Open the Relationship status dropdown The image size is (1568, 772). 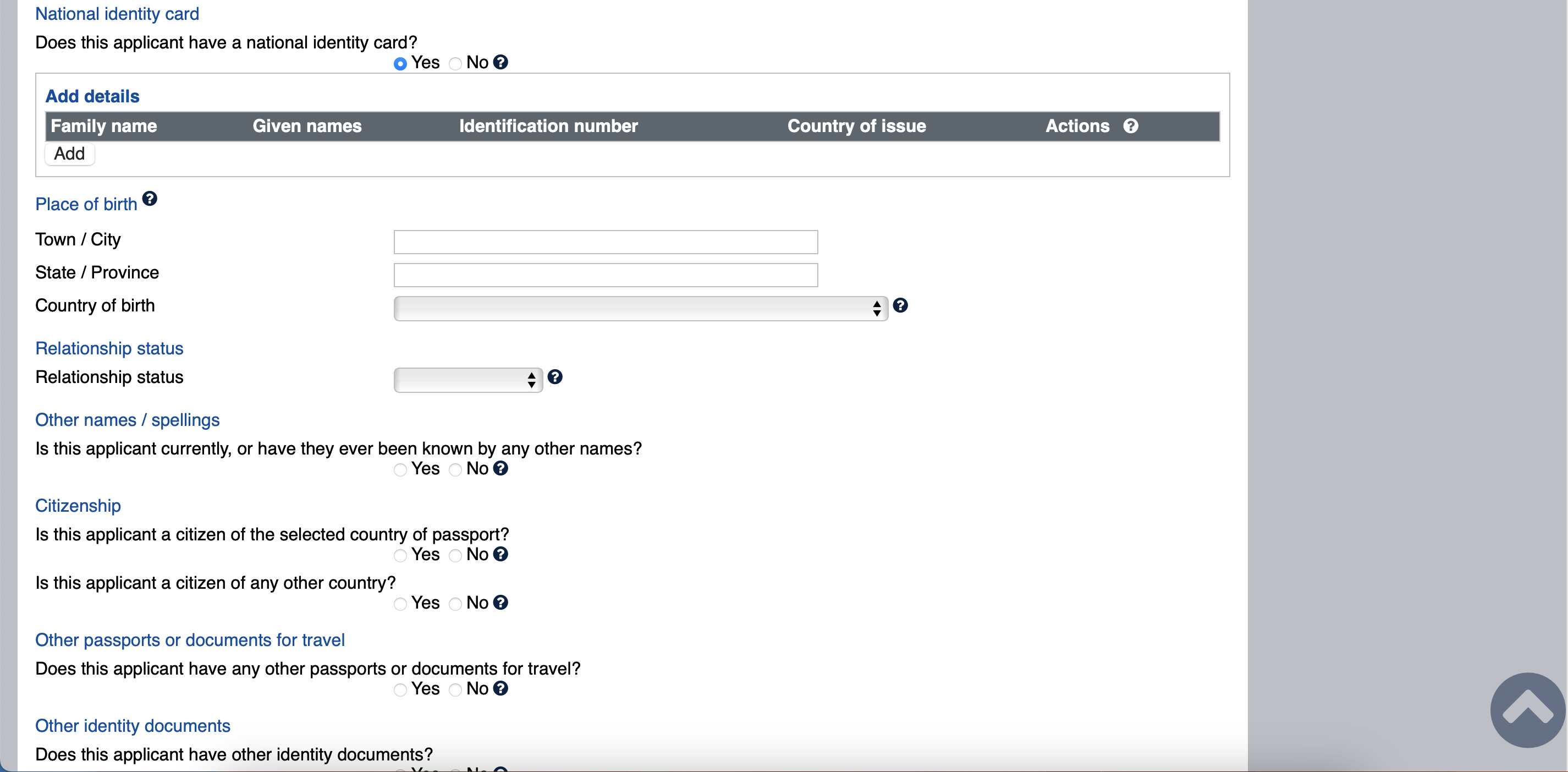[467, 381]
